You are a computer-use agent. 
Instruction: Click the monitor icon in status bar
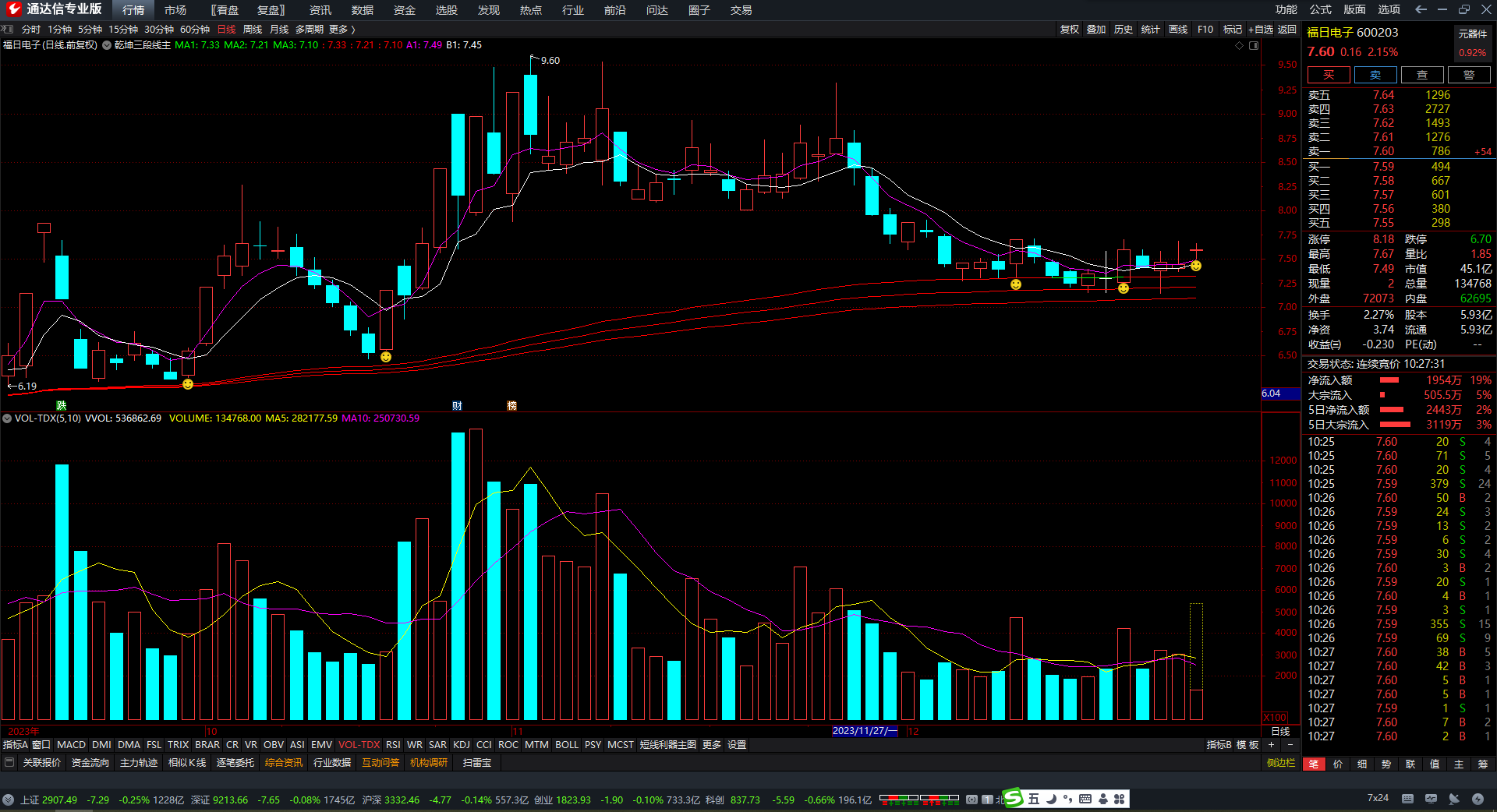tap(1431, 799)
